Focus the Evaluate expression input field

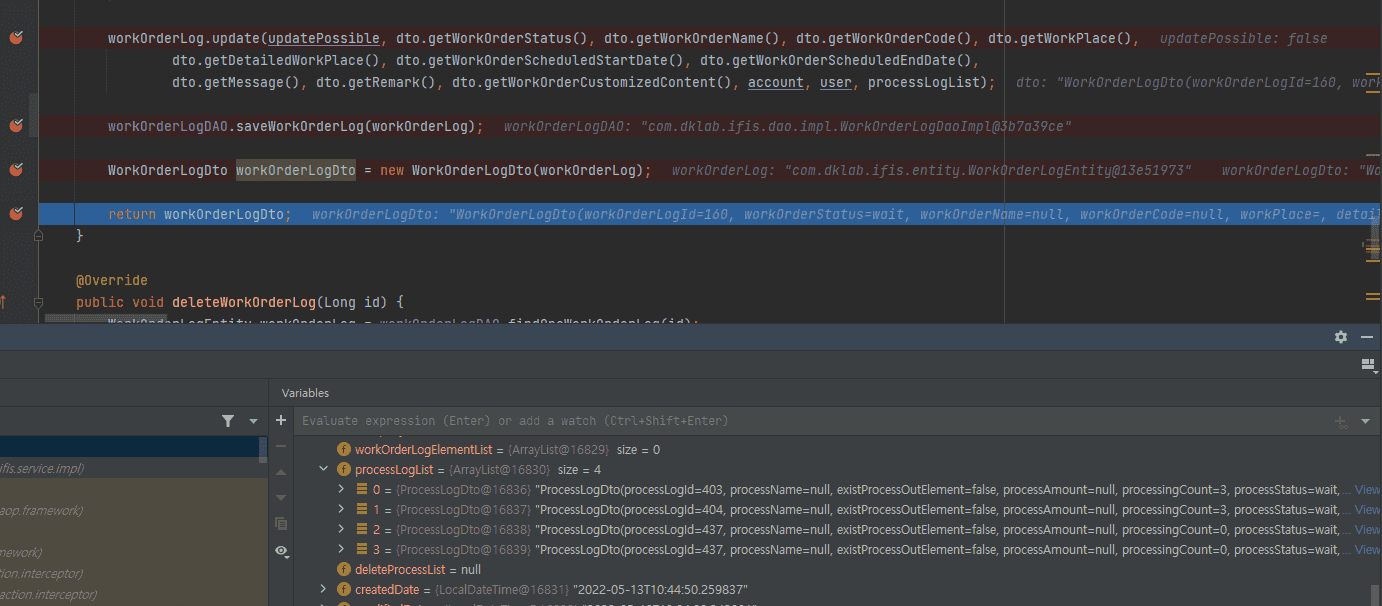(810, 421)
